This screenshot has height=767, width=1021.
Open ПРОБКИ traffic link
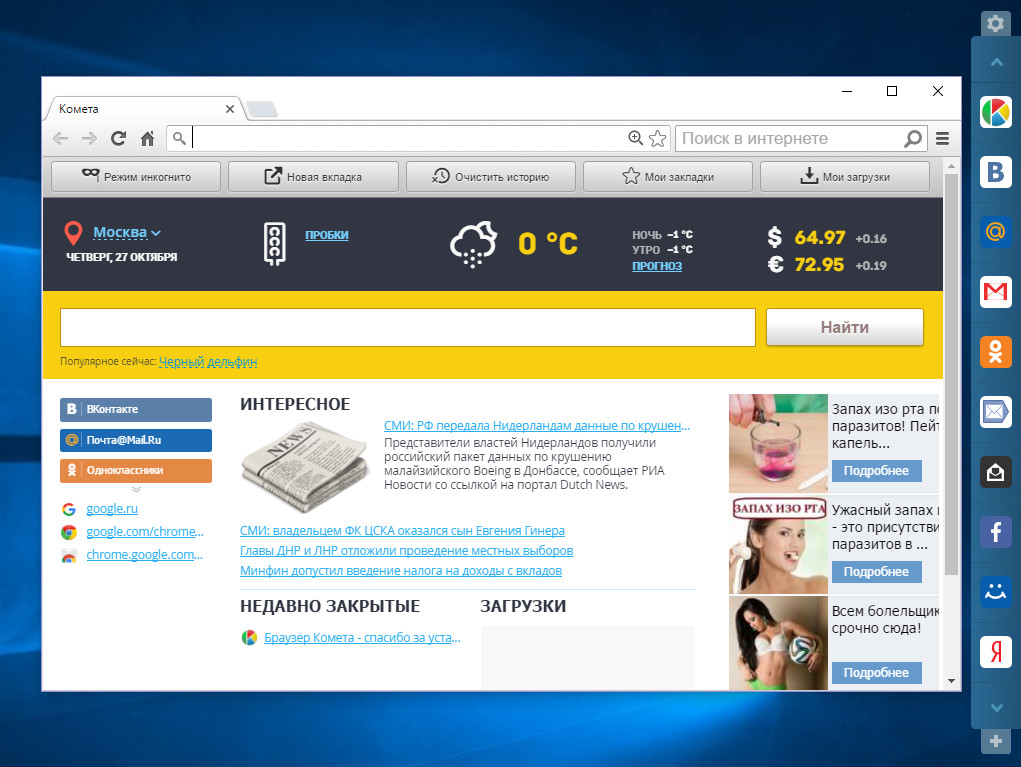pos(327,234)
